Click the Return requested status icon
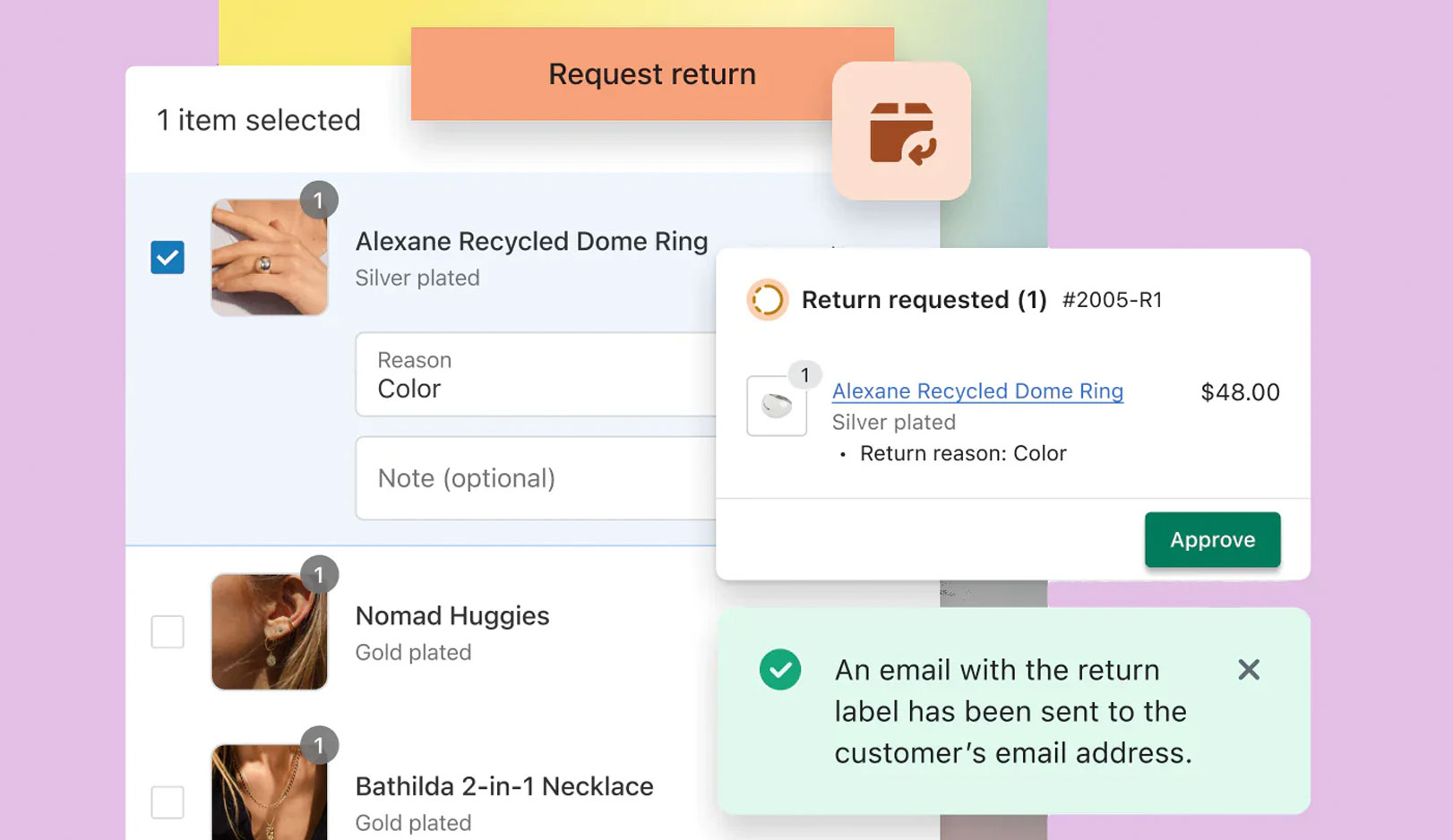Viewport: 1453px width, 840px height. tap(767, 300)
